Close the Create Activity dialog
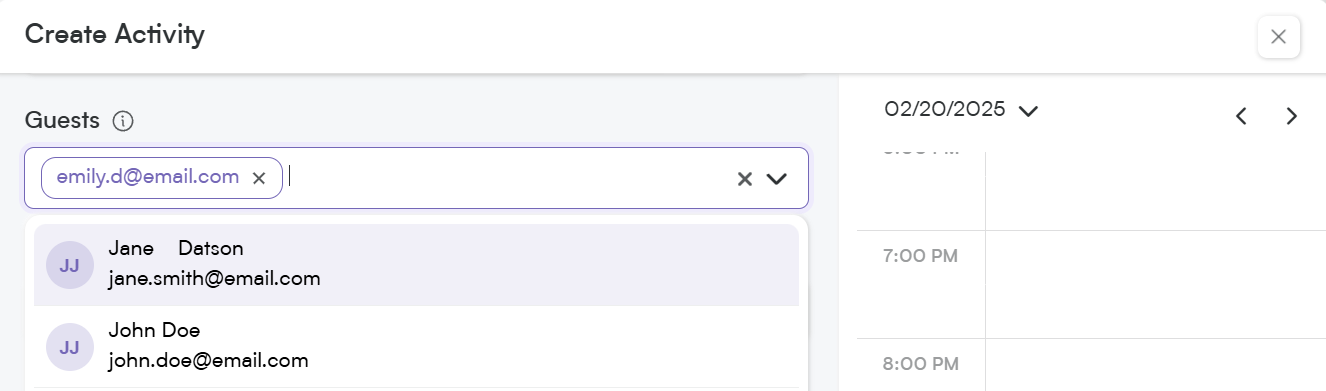The image size is (1326, 391). [1278, 37]
